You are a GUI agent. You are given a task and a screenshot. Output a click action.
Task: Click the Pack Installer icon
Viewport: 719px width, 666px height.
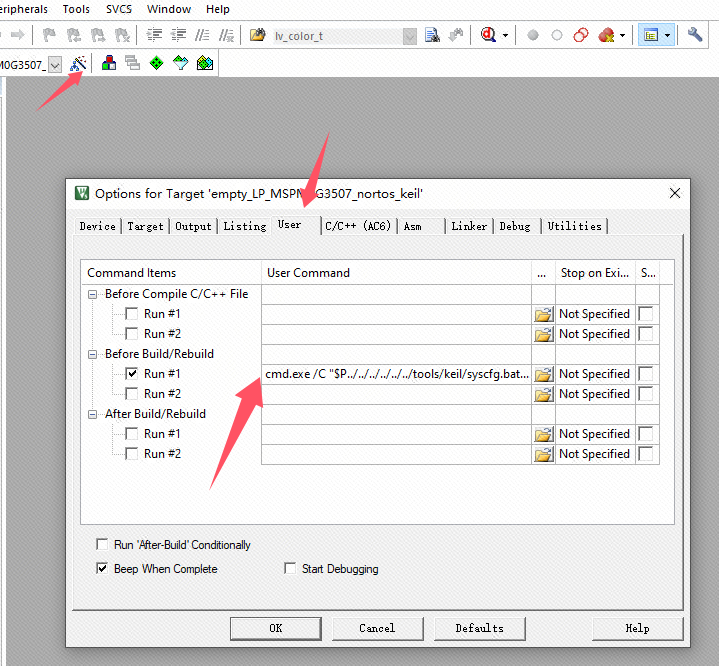(205, 63)
